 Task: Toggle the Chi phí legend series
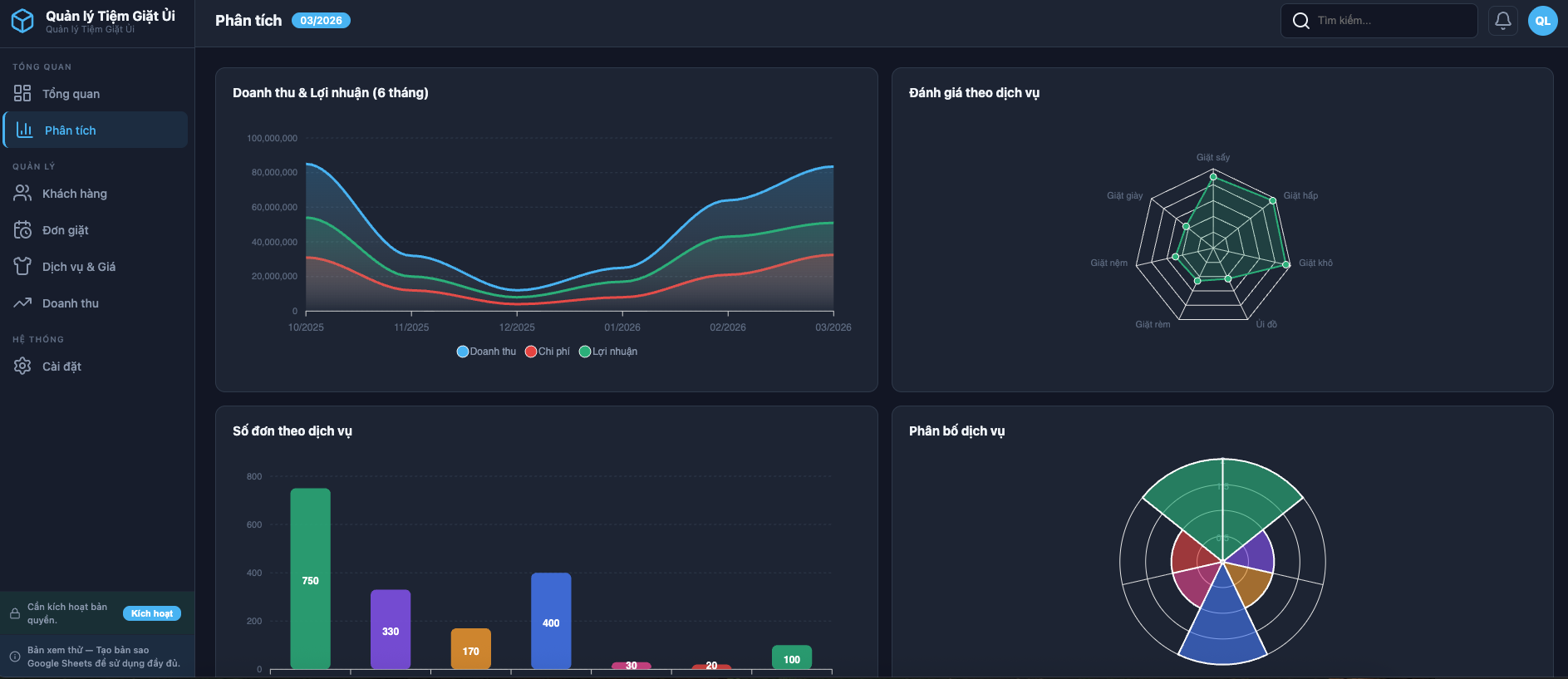pos(548,352)
